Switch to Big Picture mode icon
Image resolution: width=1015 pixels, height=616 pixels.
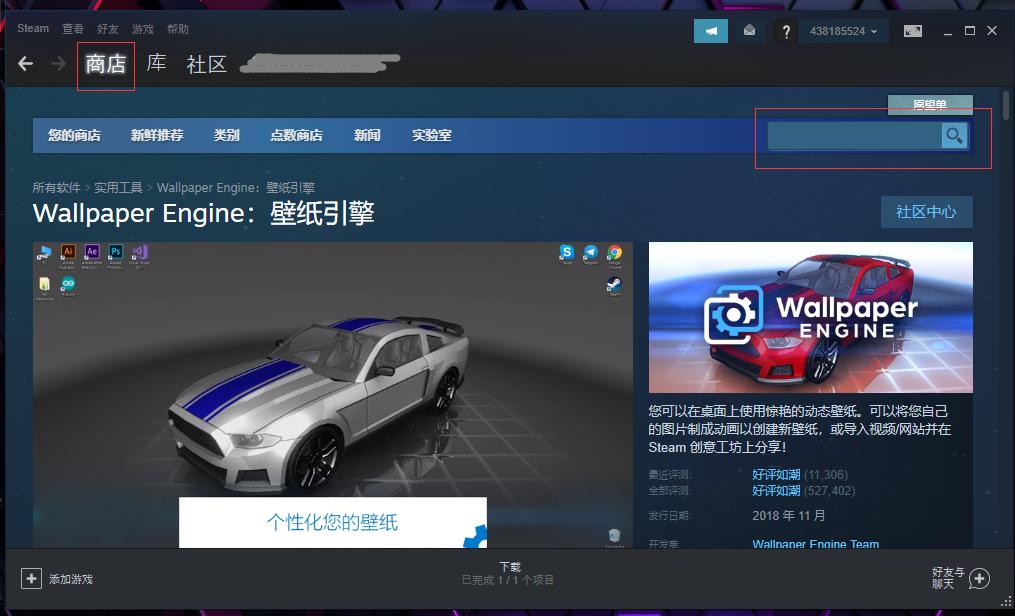[913, 30]
